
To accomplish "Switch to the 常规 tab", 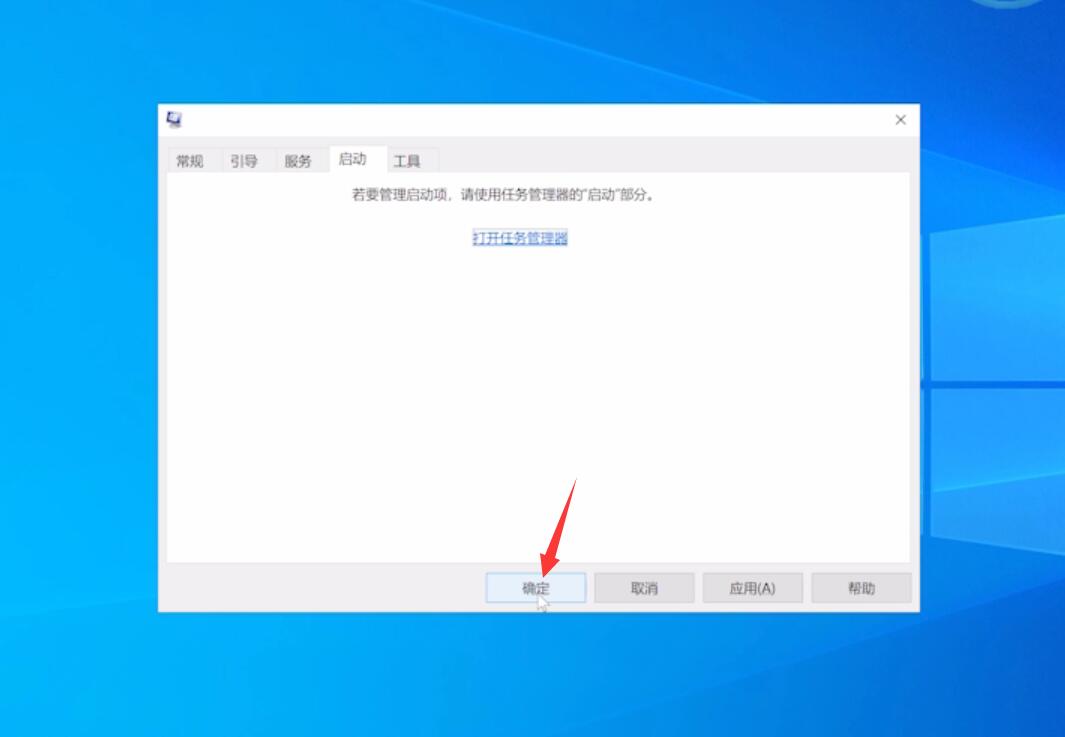I will [x=189, y=161].
